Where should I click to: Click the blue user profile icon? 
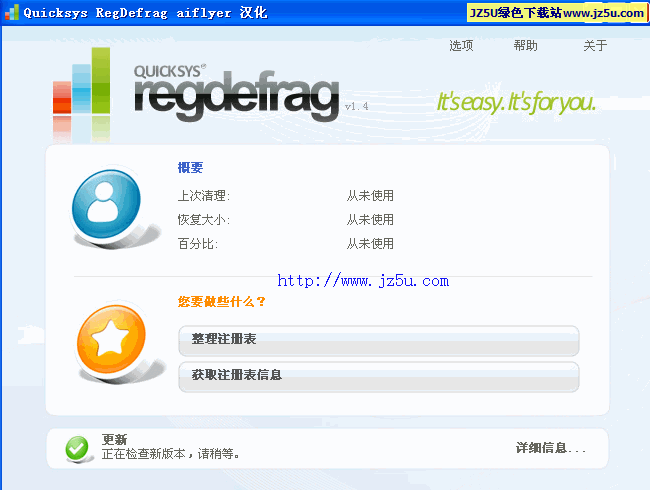[x=107, y=204]
